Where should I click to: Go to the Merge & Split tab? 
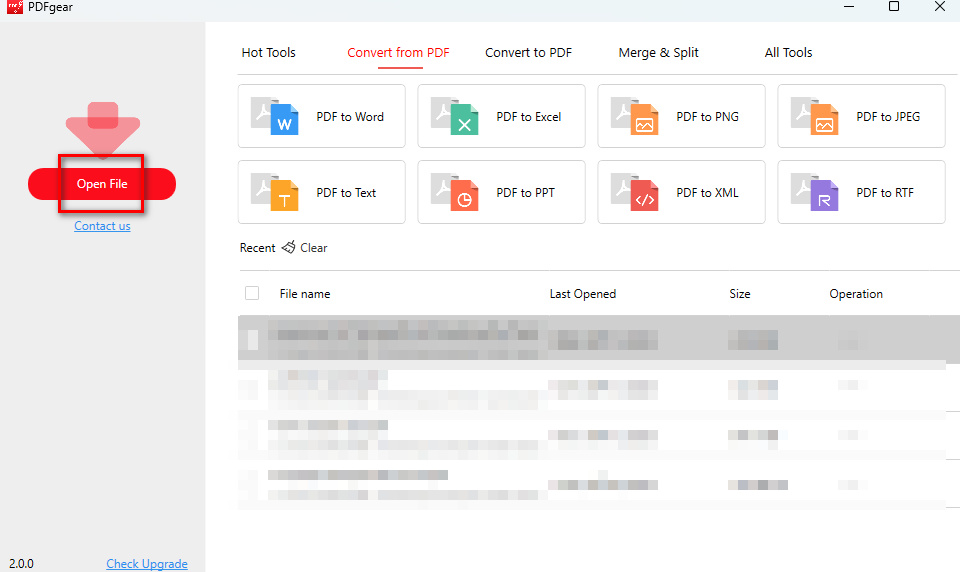[658, 53]
